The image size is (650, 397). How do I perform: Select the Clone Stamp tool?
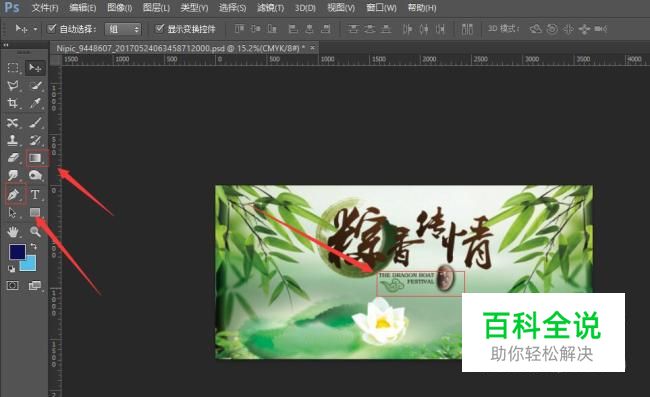(x=13, y=140)
